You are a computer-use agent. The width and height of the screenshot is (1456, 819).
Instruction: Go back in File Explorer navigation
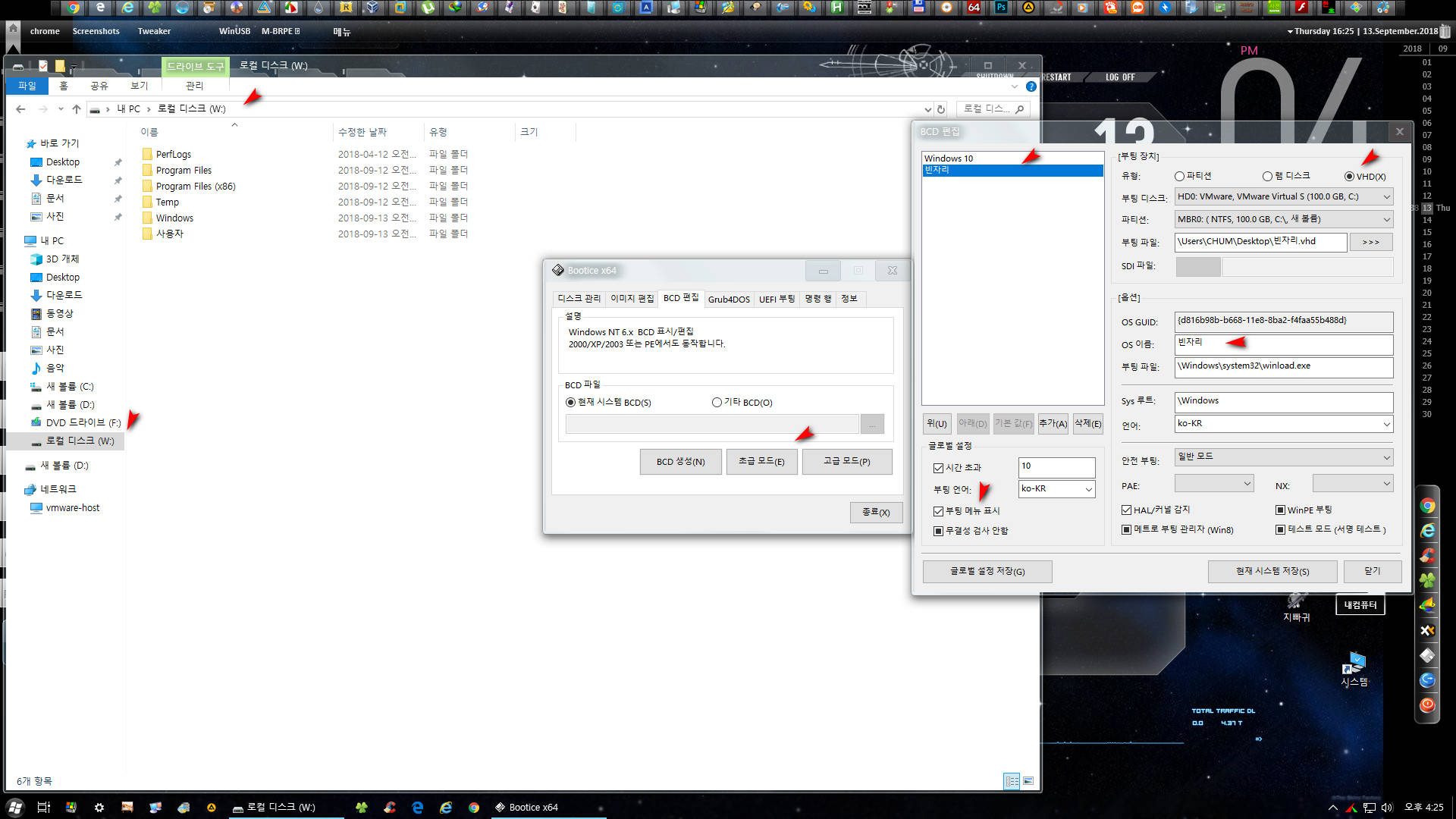pos(20,109)
